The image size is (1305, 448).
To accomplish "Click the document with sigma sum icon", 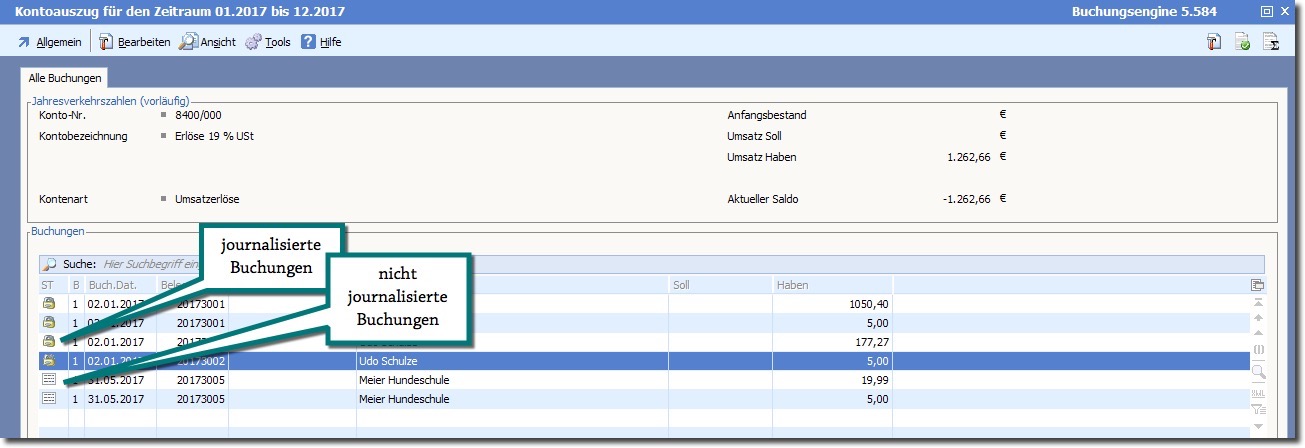I will [x=1271, y=42].
